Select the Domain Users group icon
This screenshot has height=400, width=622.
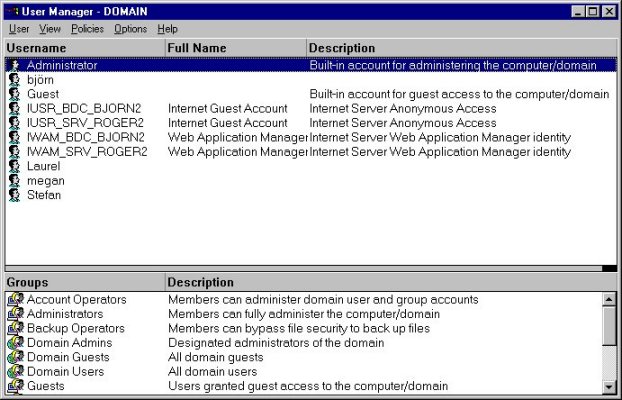[15, 371]
